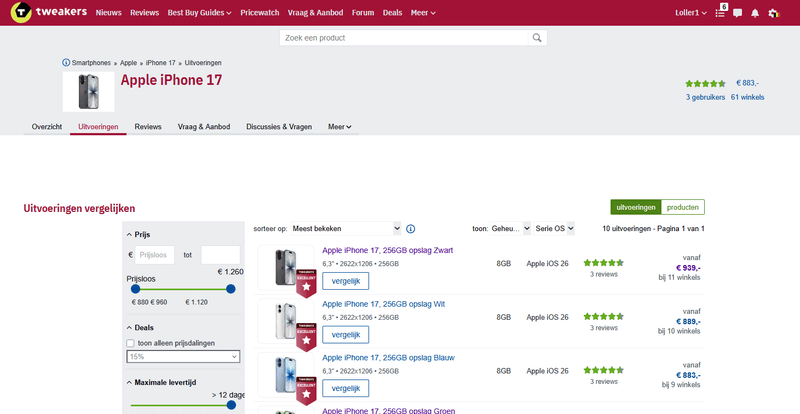Open the messages speech bubble icon
This screenshot has width=800, height=414.
(737, 13)
